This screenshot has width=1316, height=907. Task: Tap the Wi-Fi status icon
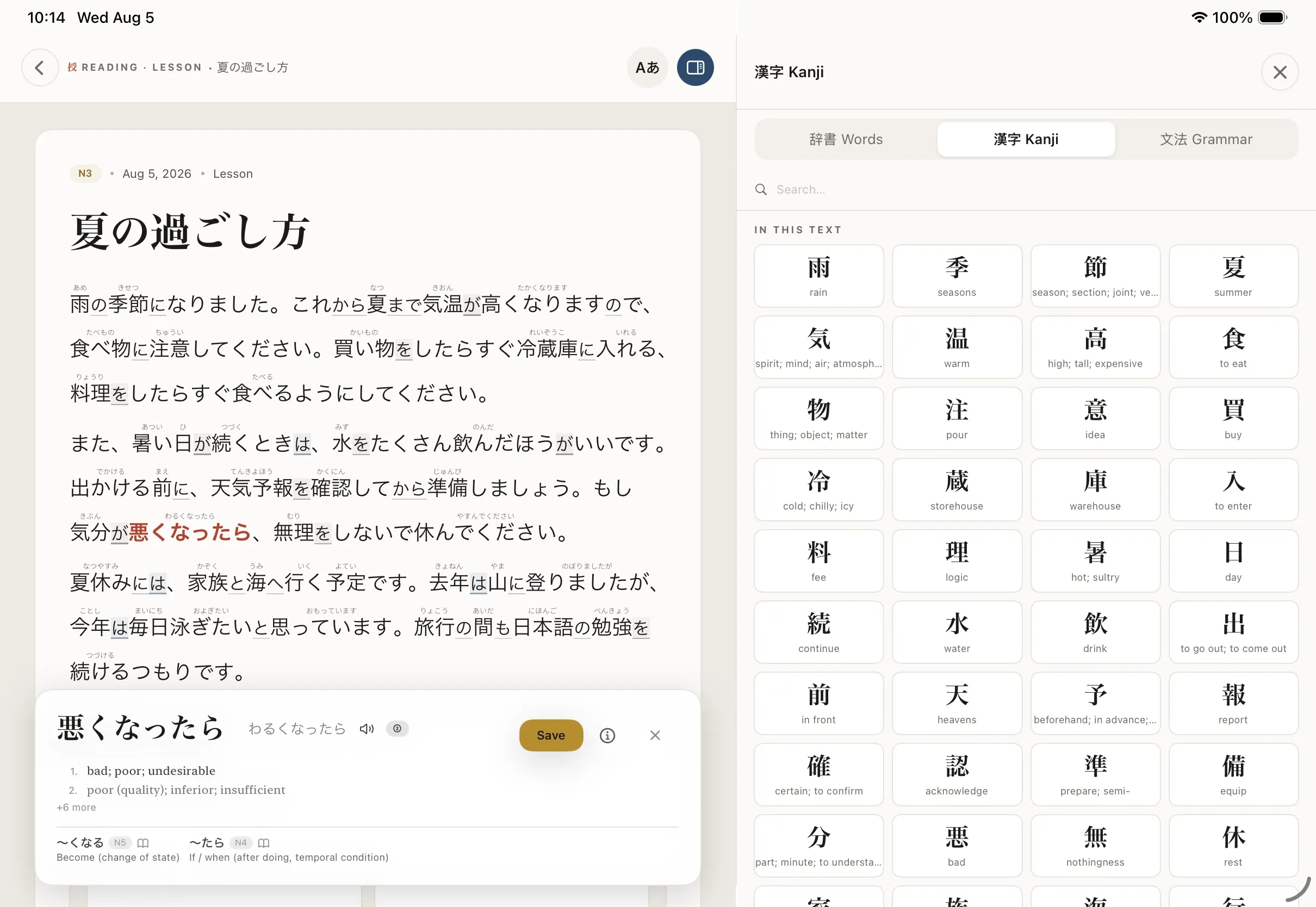1199,17
